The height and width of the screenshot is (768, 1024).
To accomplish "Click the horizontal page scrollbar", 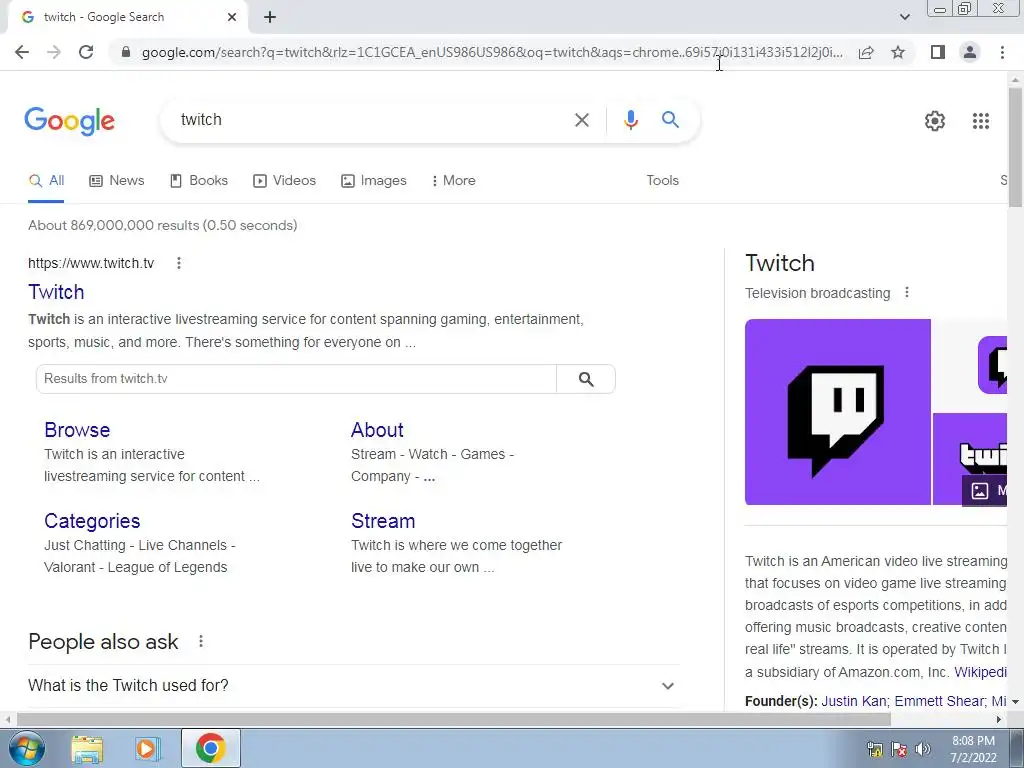I will pos(454,720).
